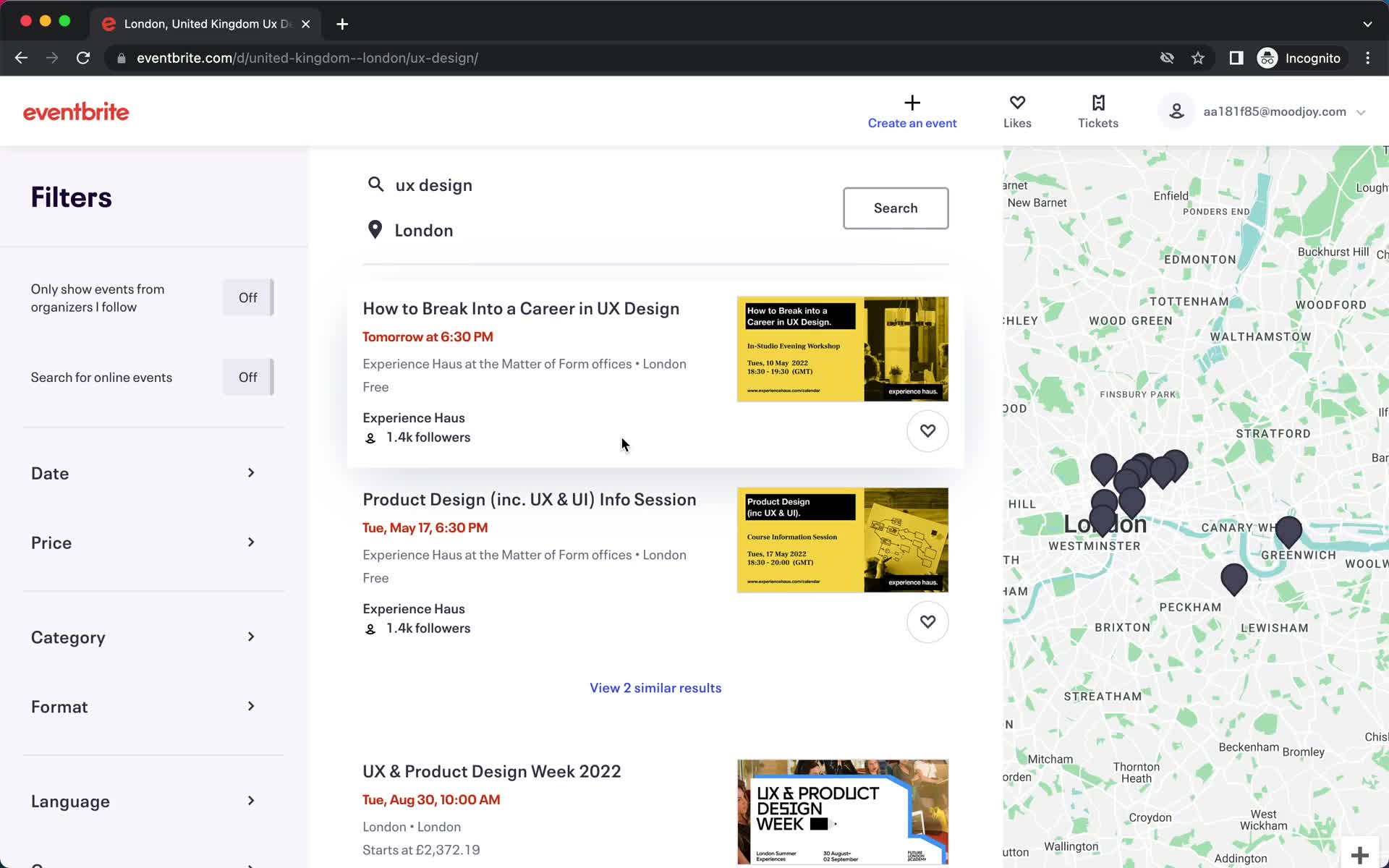Toggle Search for online events switch
The height and width of the screenshot is (868, 1389).
tap(246, 377)
